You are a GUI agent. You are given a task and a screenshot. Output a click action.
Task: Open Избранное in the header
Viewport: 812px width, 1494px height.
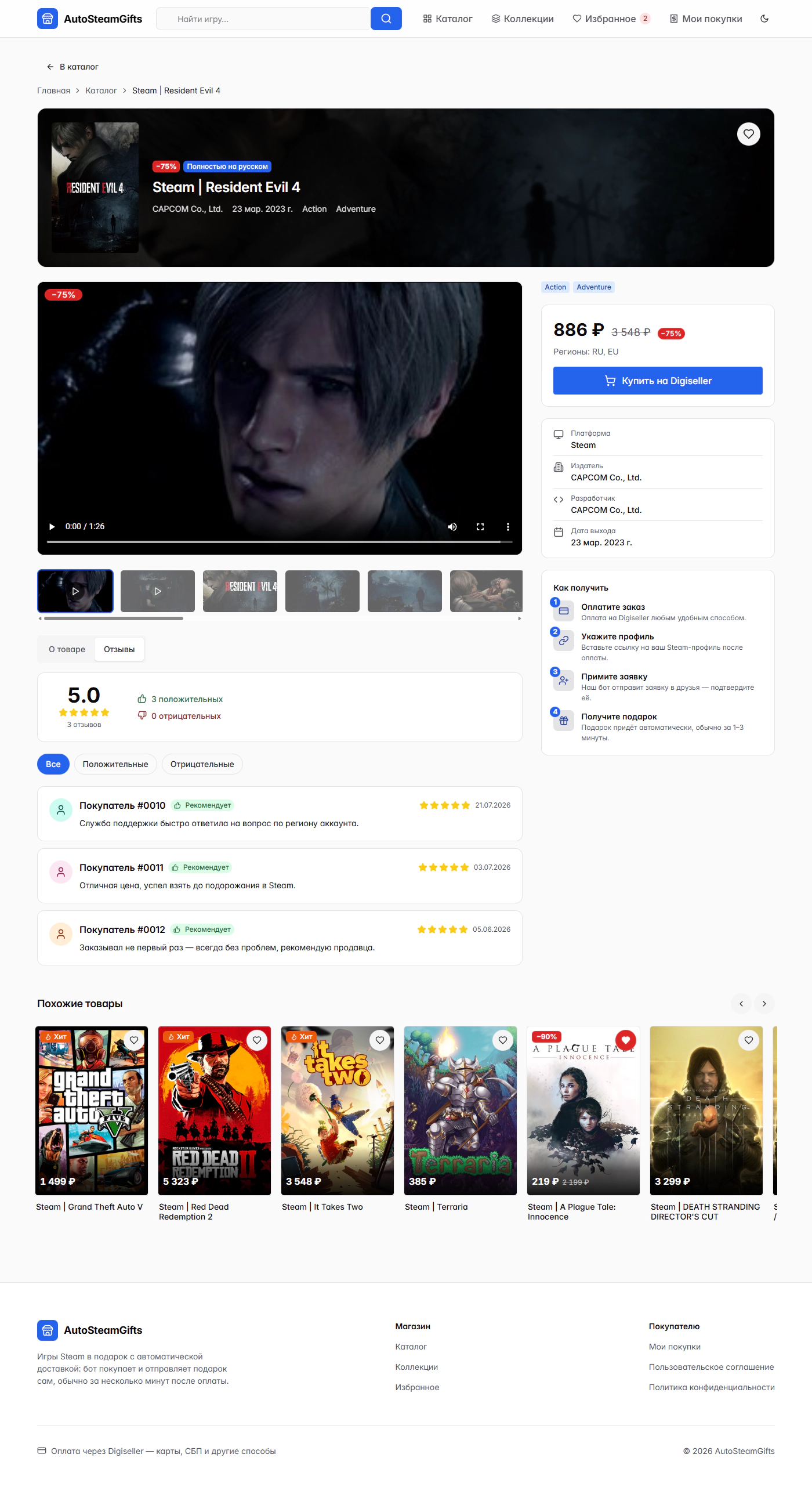[611, 19]
